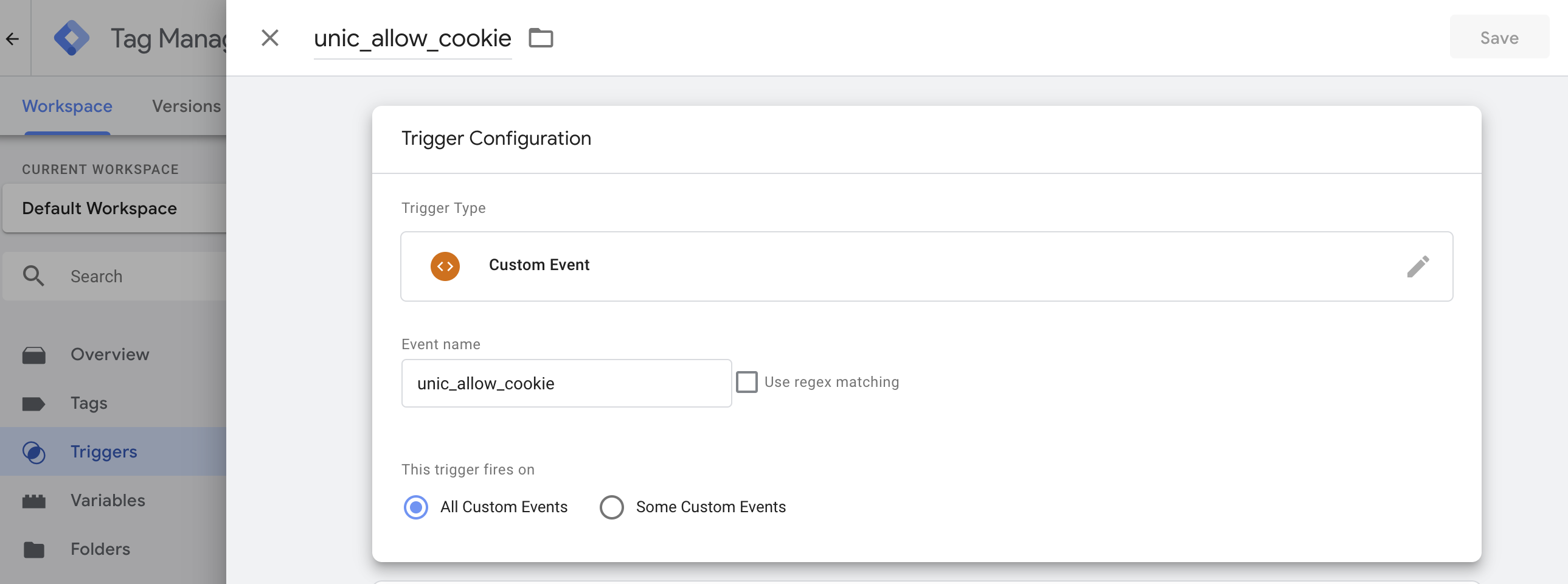Viewport: 1568px width, 584px height.
Task: Open Overview in the sidebar
Action: tap(109, 355)
